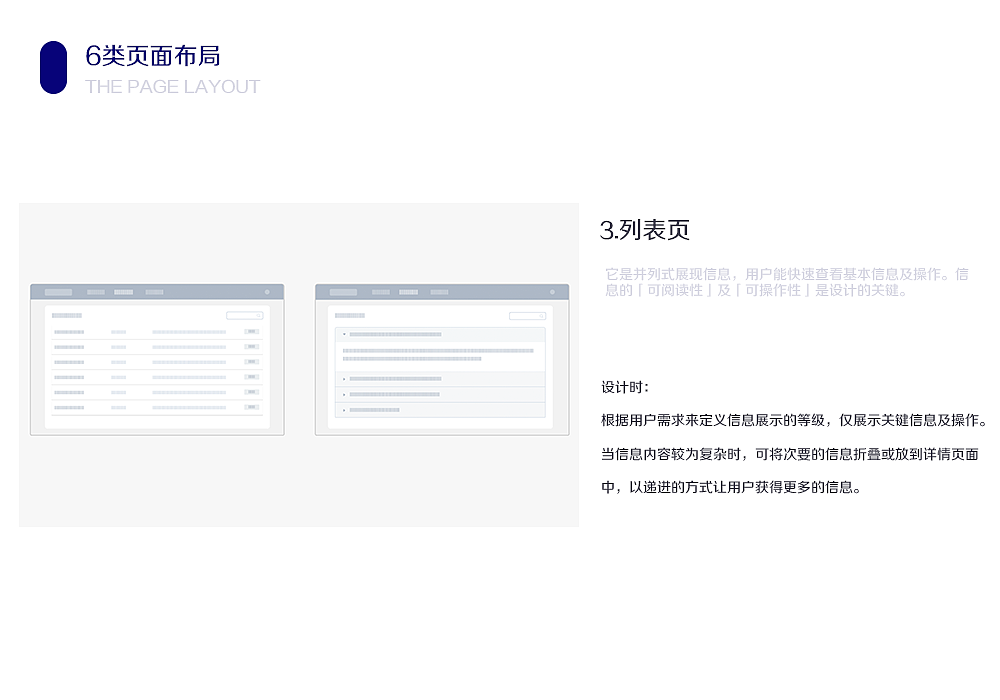This screenshot has width=1000, height=700.
Task: Select the second nav item in the right wireframe navbar
Action: 381,292
